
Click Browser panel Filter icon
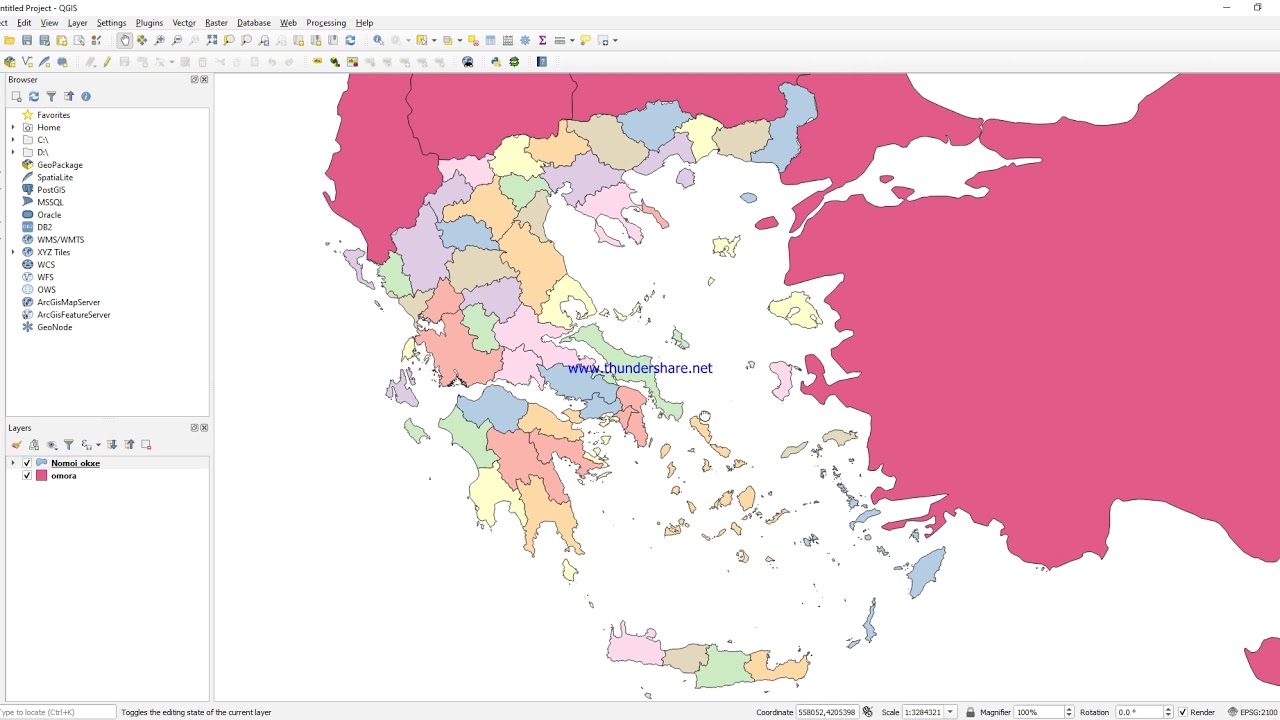click(51, 96)
